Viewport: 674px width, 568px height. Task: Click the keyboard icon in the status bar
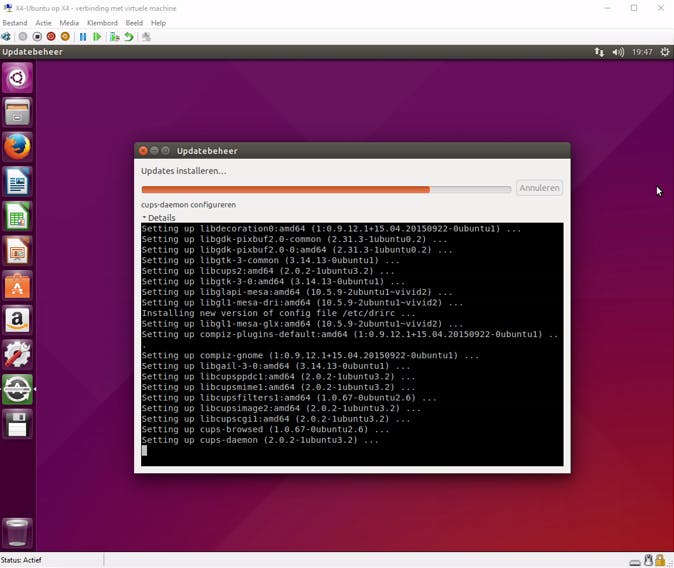pos(635,562)
